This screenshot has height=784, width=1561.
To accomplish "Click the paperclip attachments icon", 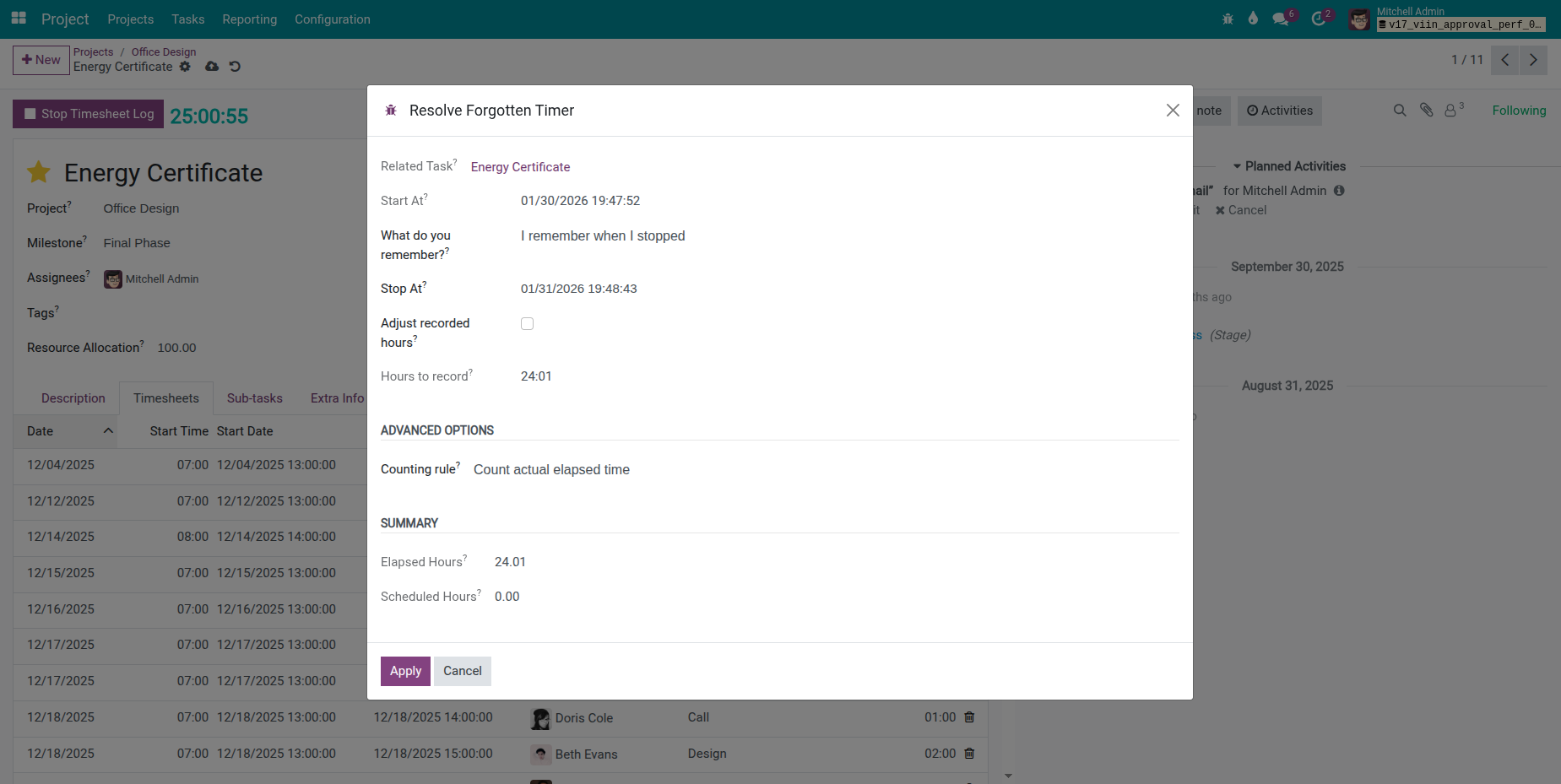I will (1426, 111).
